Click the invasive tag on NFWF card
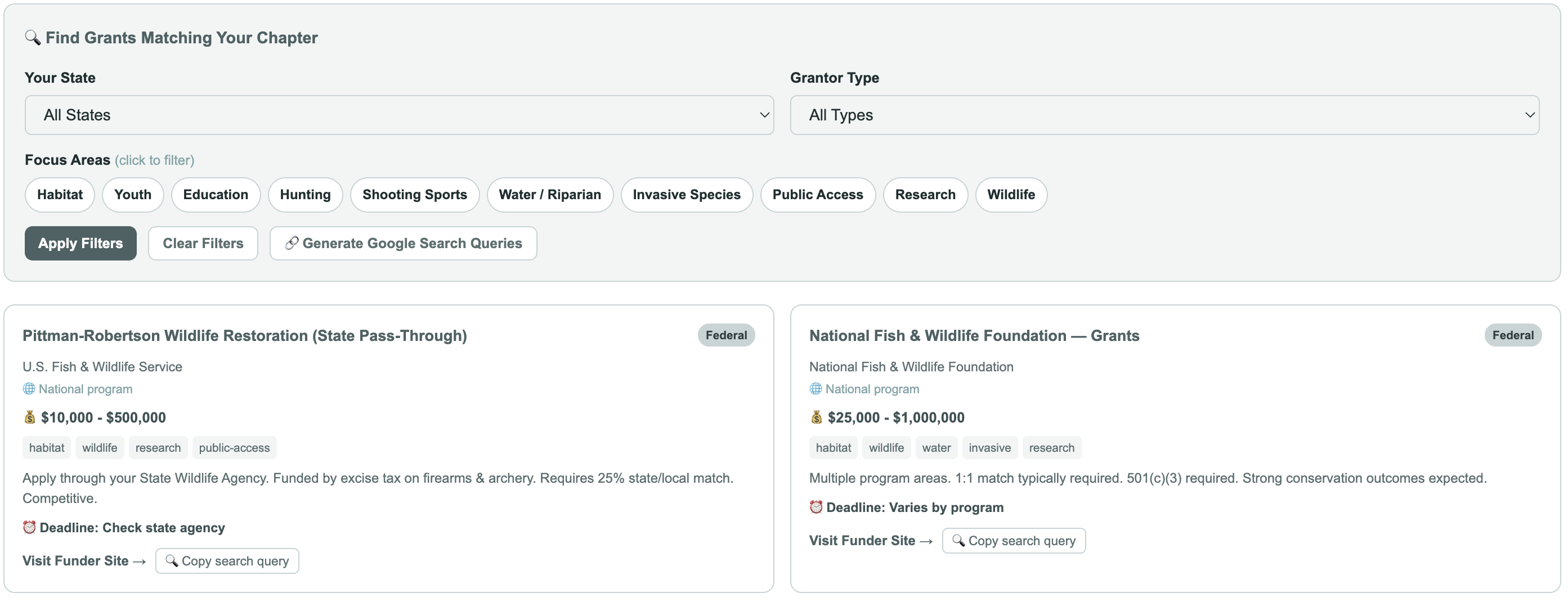 (990, 448)
